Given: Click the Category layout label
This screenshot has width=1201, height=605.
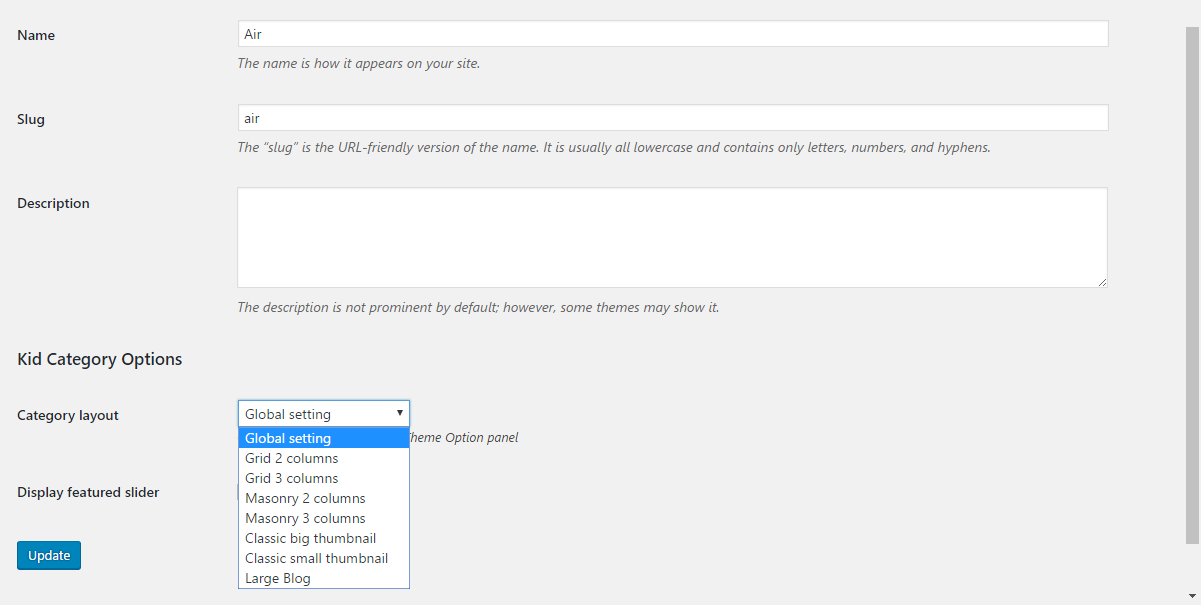Looking at the screenshot, I should [68, 415].
